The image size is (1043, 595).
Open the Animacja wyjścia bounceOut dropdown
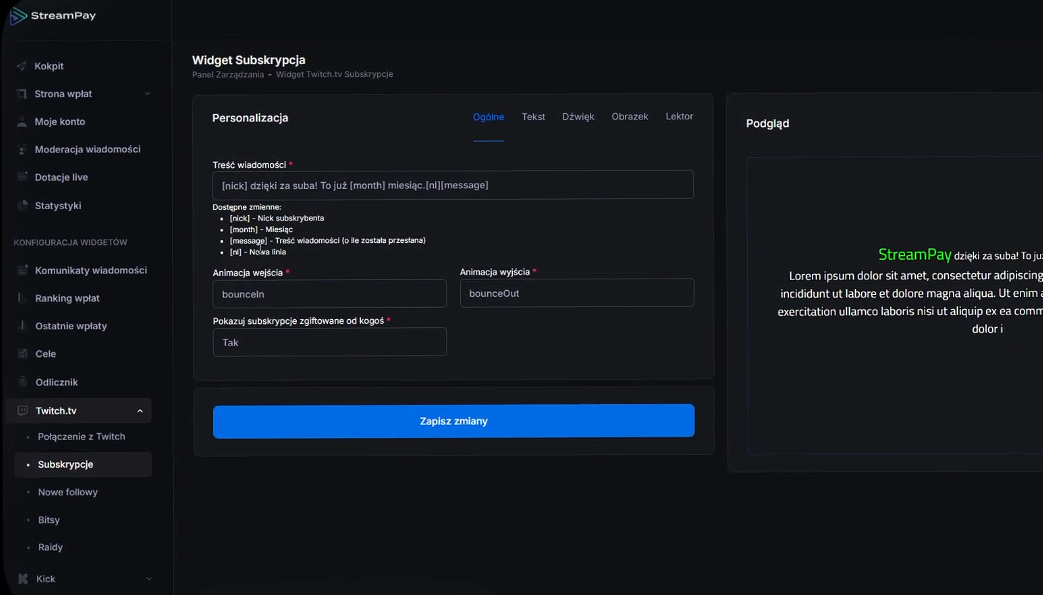[577, 293]
